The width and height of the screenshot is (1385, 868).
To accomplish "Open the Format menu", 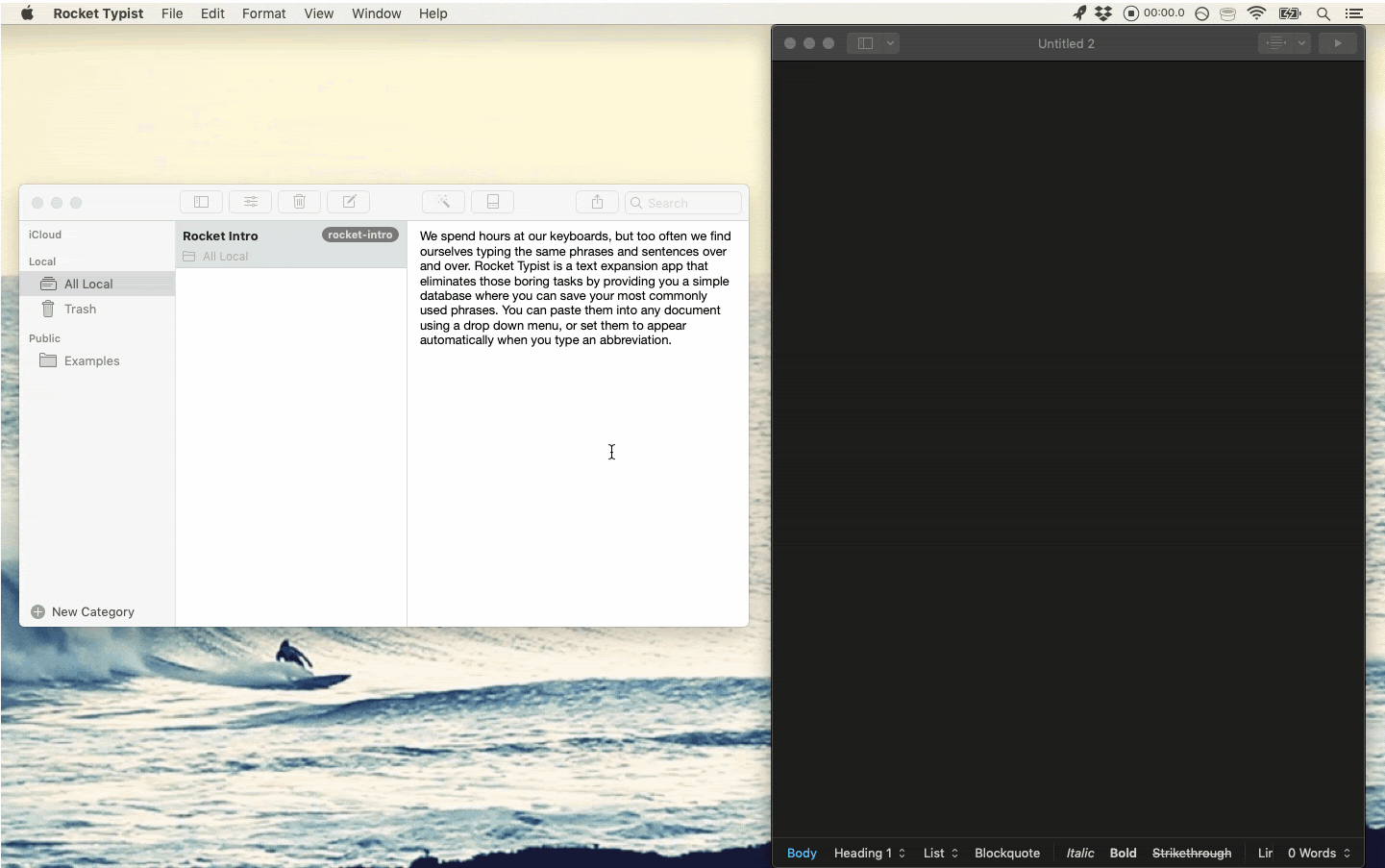I will click(x=263, y=13).
